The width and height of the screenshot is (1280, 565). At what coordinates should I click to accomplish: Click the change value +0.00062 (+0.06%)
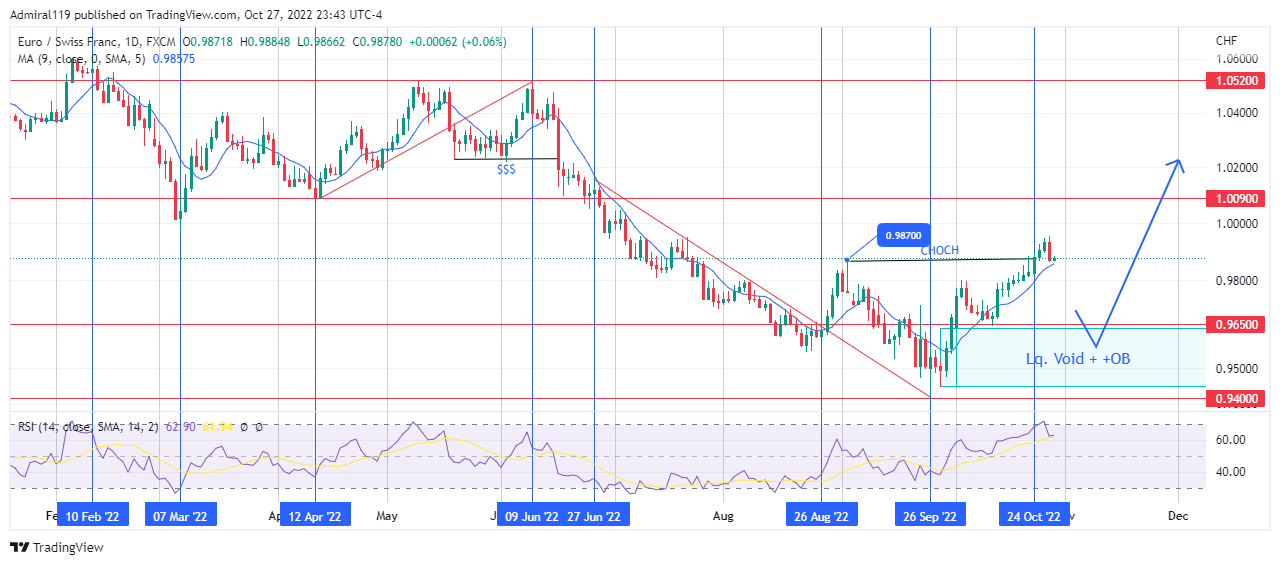tap(456, 42)
